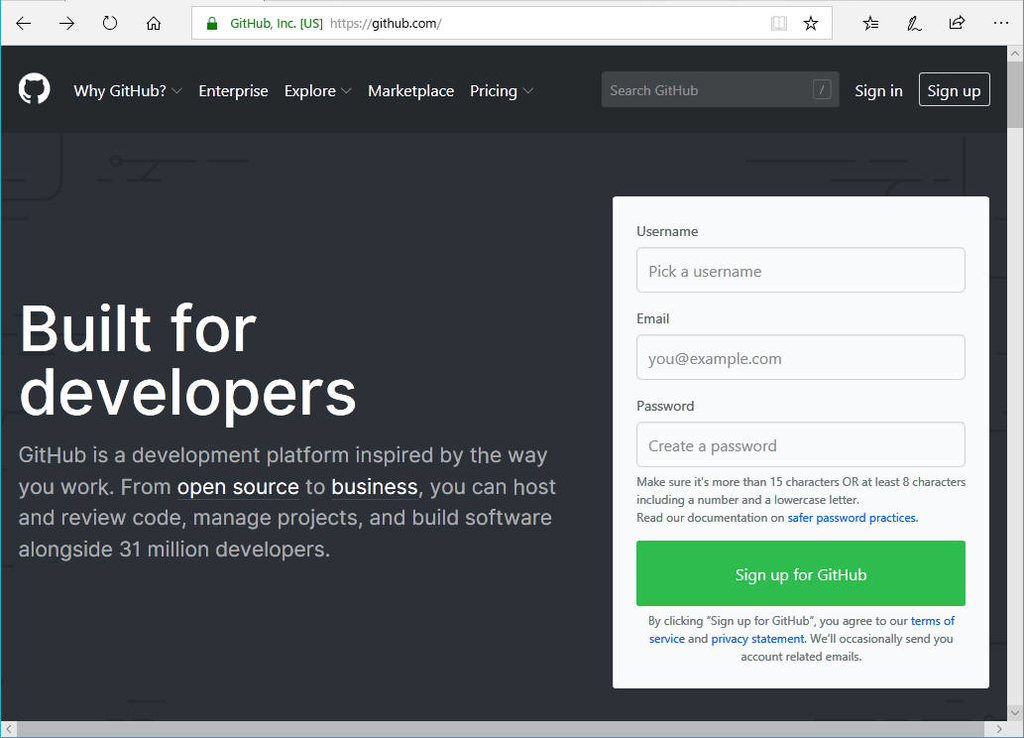The height and width of the screenshot is (738, 1024).
Task: Go forward with the browser forward arrow
Action: 67,24
